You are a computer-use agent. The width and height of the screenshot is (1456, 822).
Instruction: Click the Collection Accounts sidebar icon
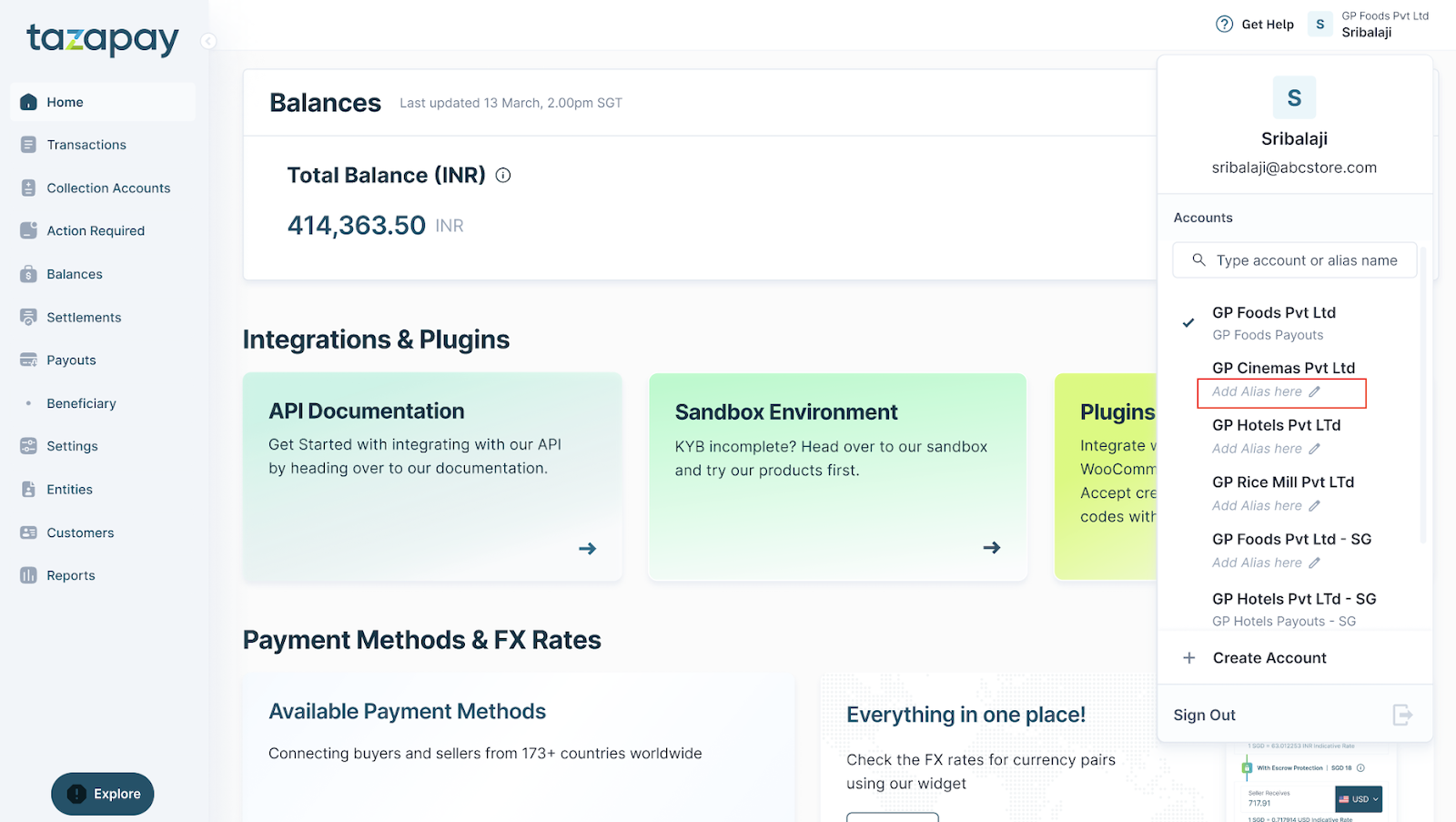(x=28, y=188)
